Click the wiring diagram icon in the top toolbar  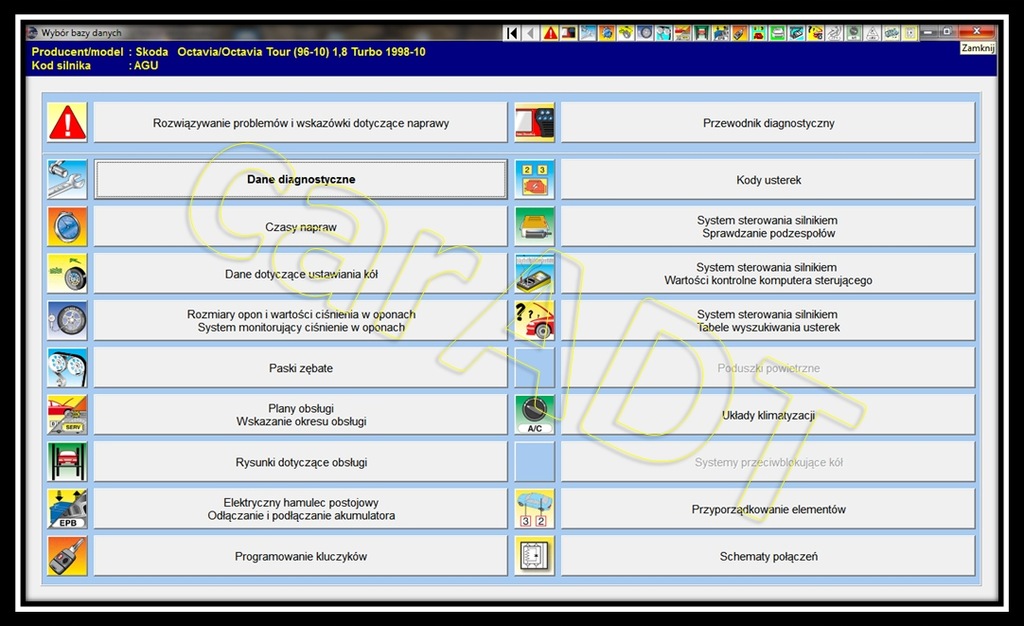(x=910, y=33)
